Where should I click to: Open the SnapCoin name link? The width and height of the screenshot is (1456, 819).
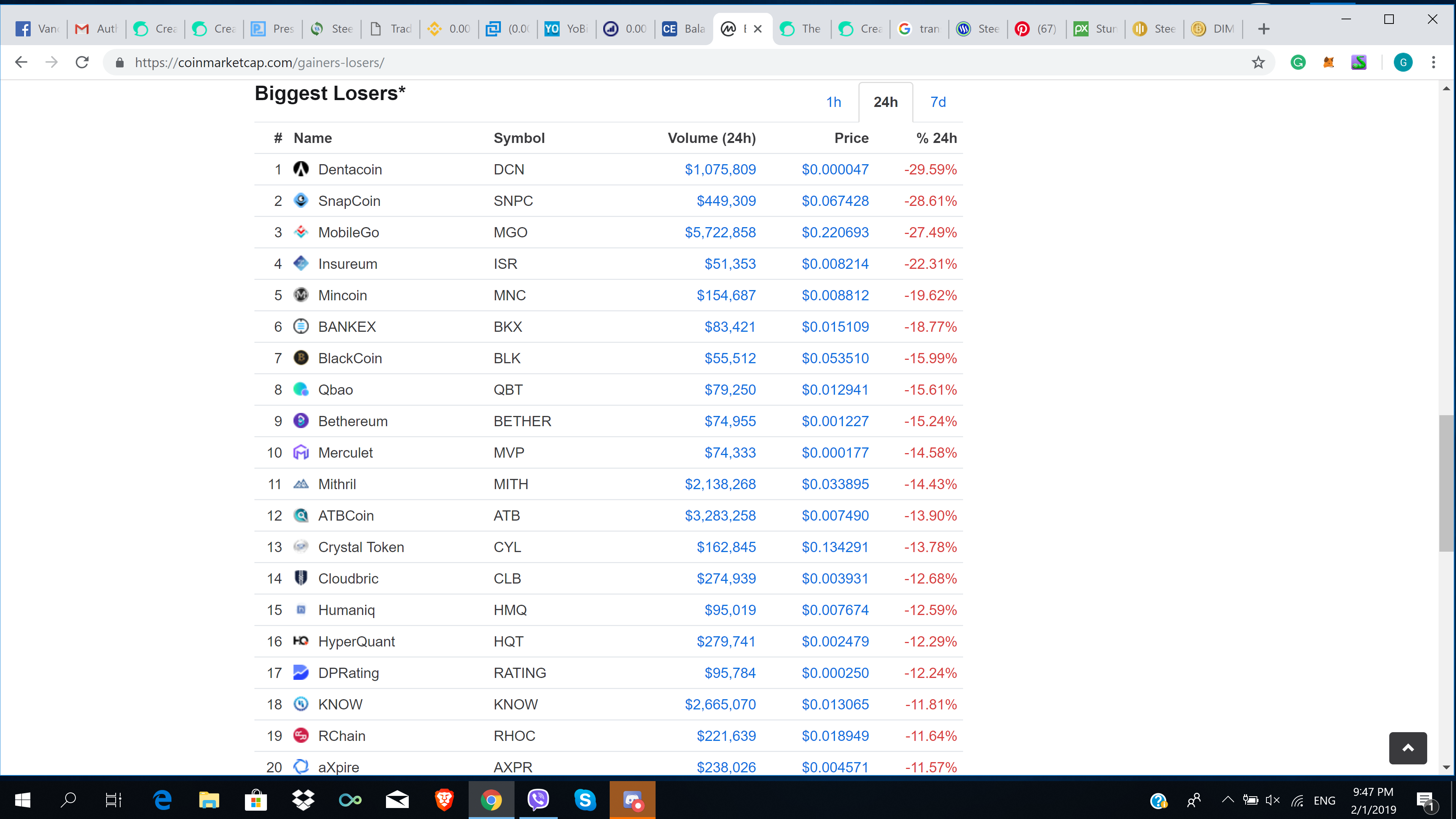349,201
